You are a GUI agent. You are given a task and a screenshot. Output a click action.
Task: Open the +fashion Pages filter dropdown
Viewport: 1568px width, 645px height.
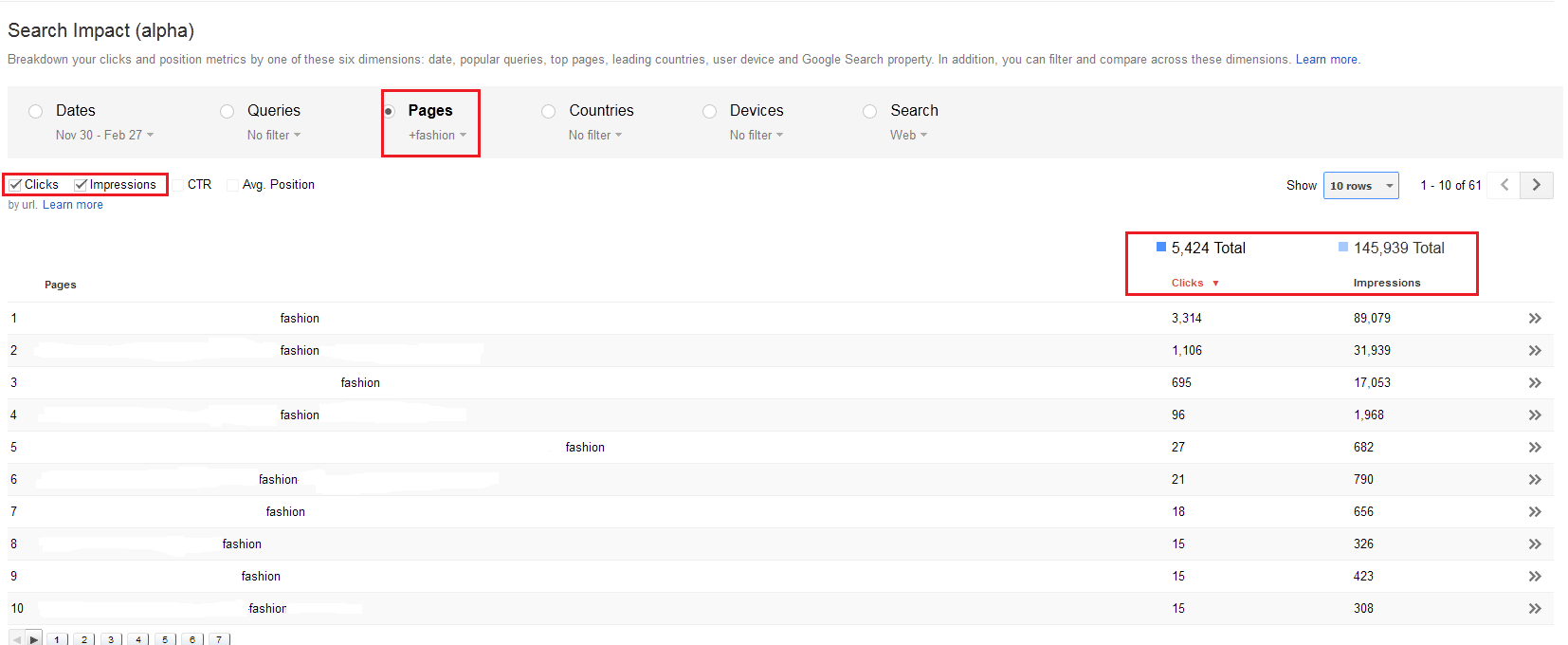(437, 136)
